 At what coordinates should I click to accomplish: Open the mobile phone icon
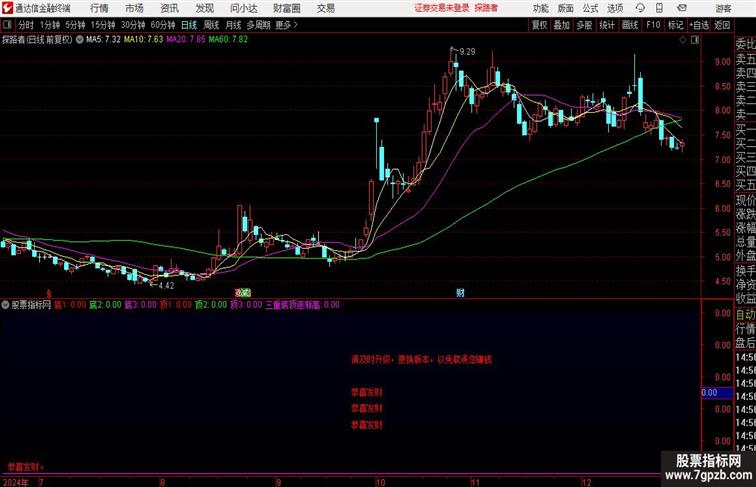(659, 8)
